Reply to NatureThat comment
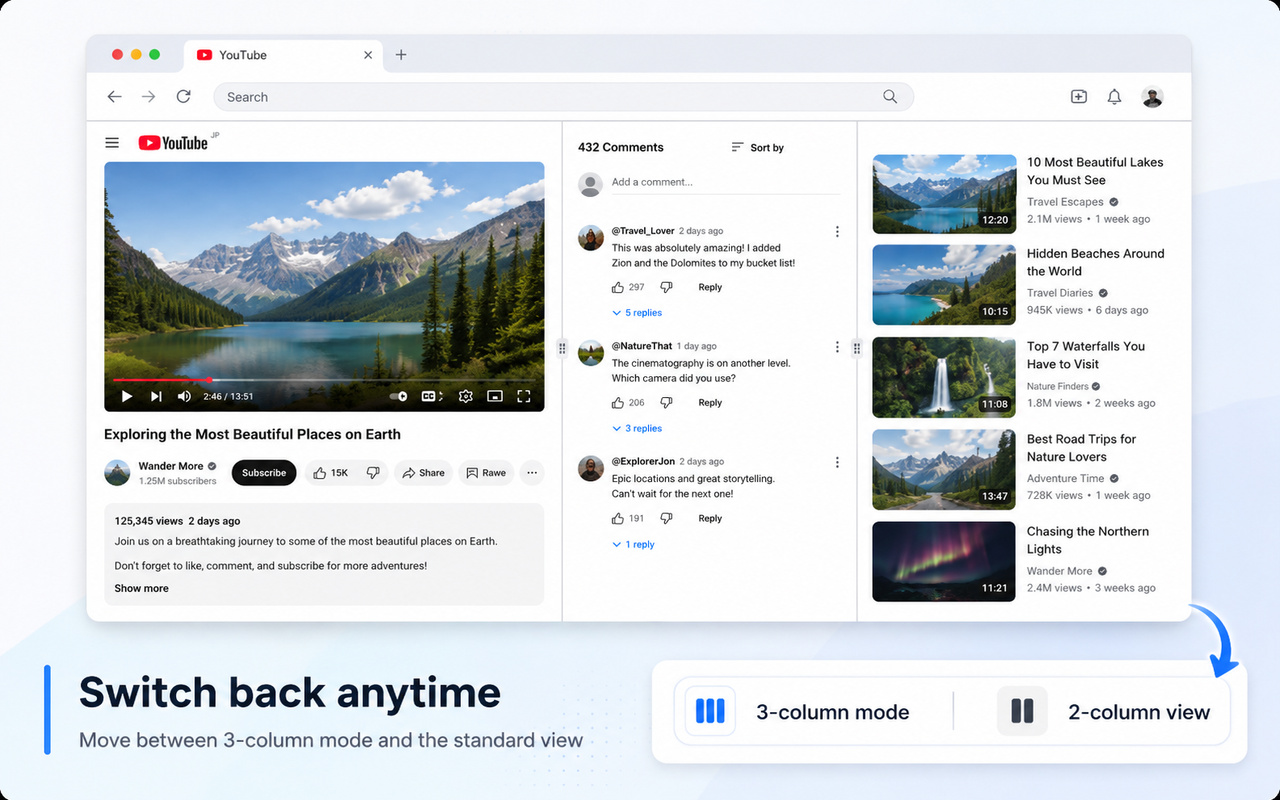The image size is (1280, 800). [x=710, y=403]
